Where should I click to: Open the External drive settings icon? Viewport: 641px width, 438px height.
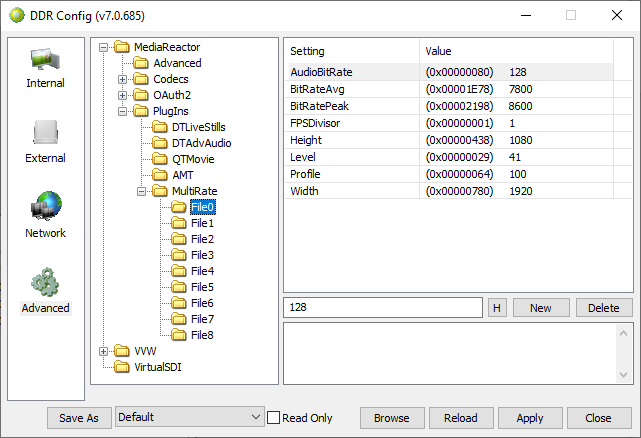45,133
